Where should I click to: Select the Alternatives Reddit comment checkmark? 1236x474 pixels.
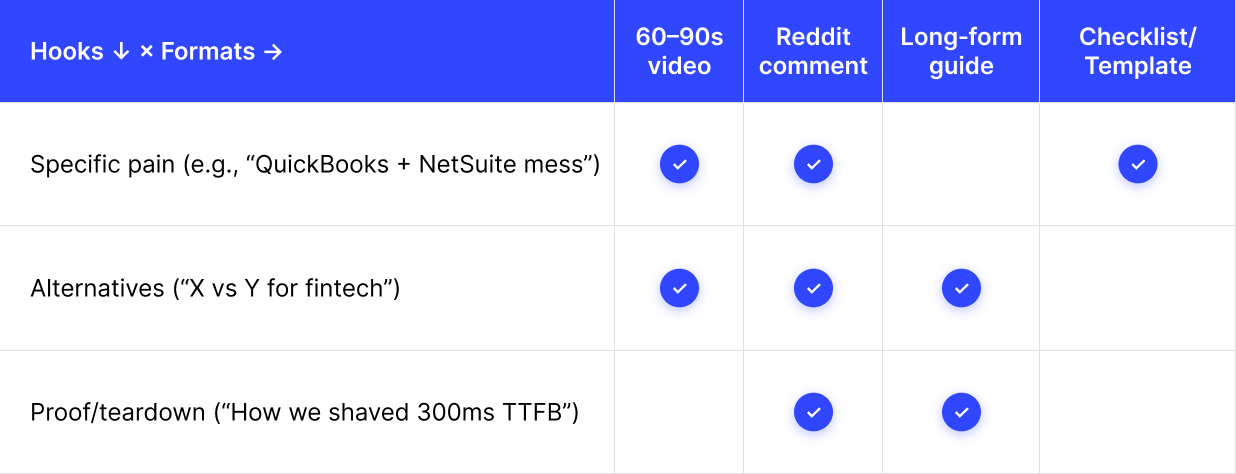(813, 288)
